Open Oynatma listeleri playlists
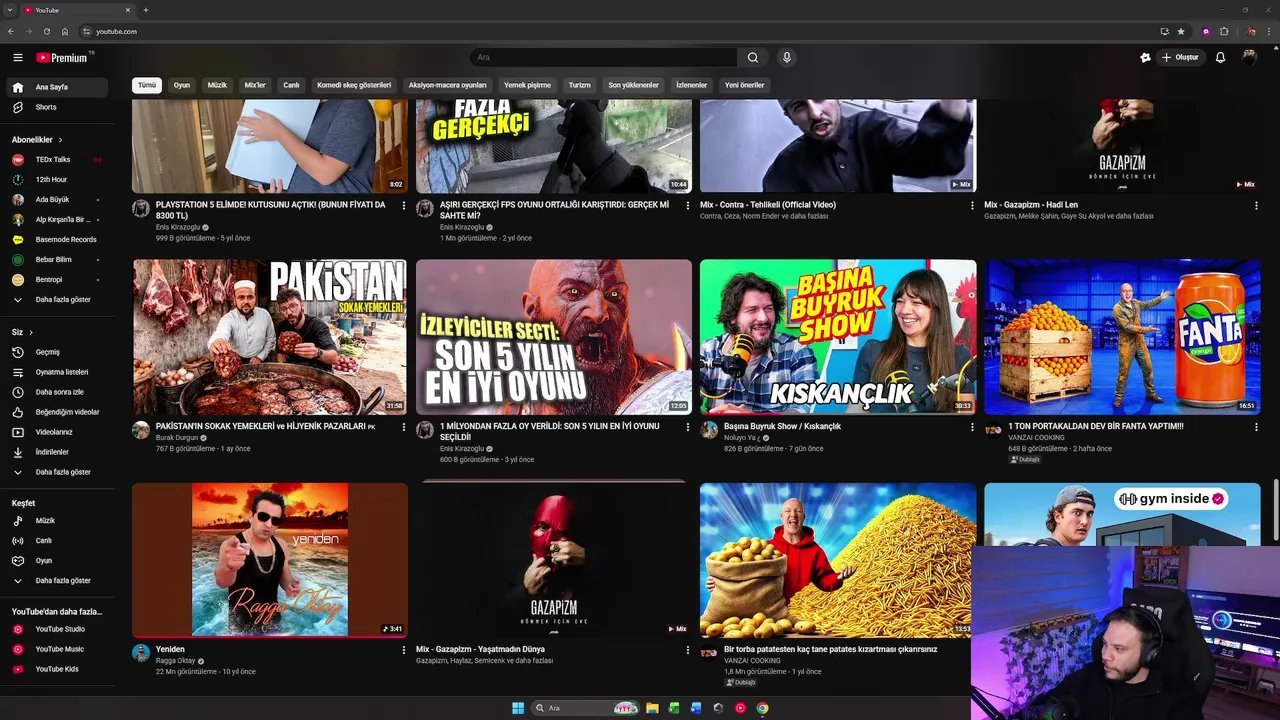This screenshot has width=1280, height=720. tap(57, 372)
